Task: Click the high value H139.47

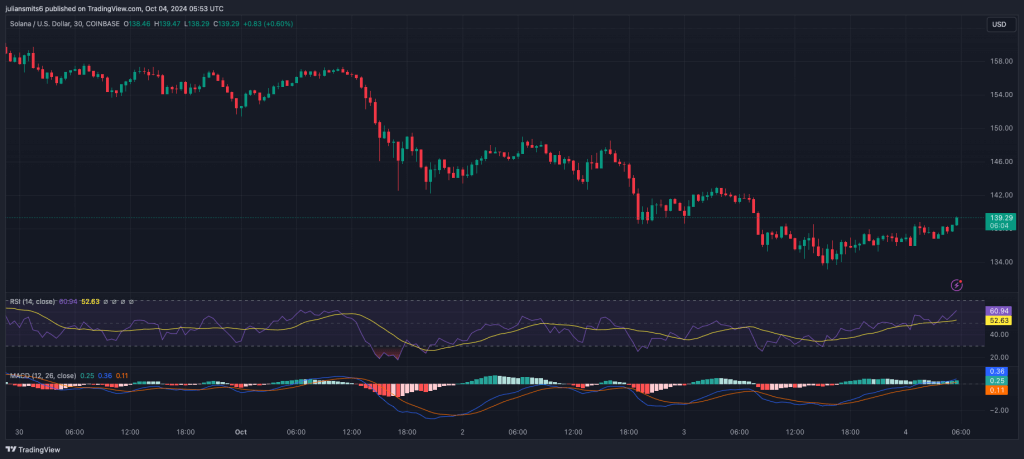Action: click(167, 24)
